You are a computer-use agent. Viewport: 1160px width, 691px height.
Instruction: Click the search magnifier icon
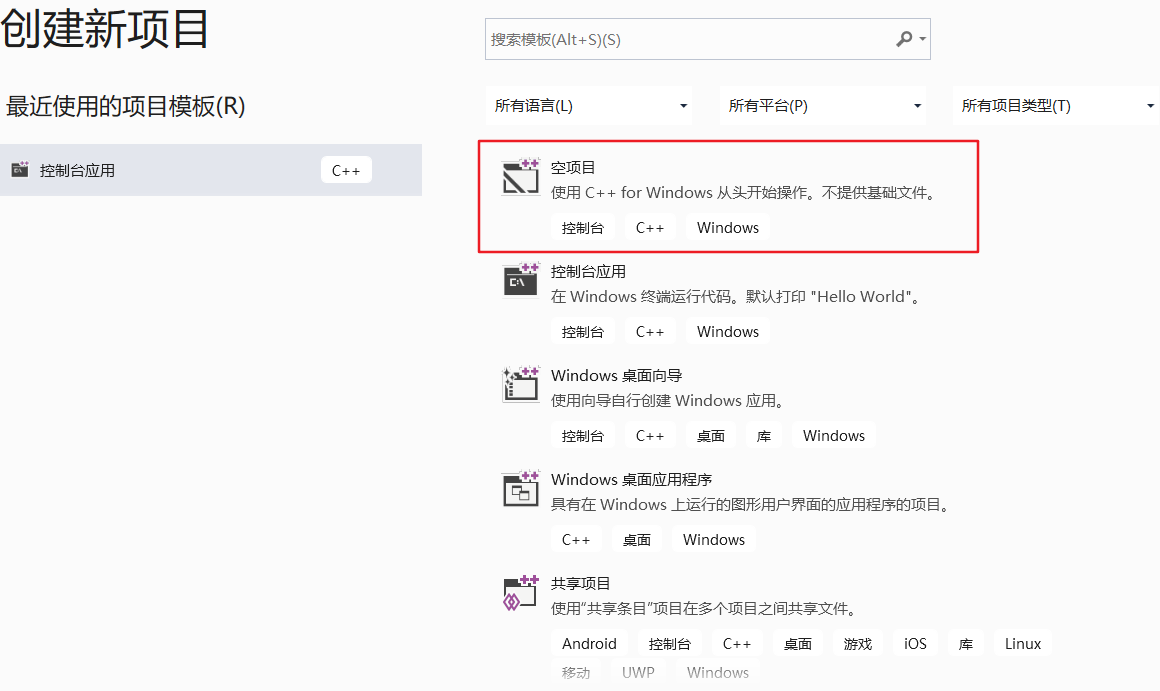point(903,38)
